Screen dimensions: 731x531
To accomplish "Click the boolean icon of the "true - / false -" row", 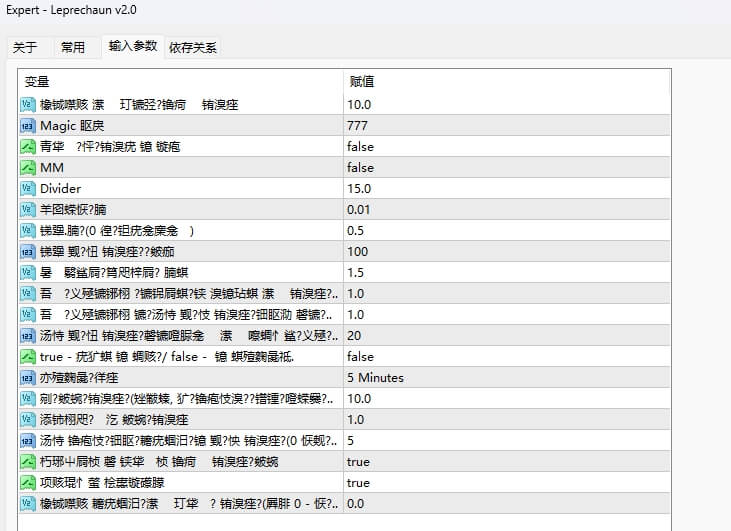I will pos(28,357).
